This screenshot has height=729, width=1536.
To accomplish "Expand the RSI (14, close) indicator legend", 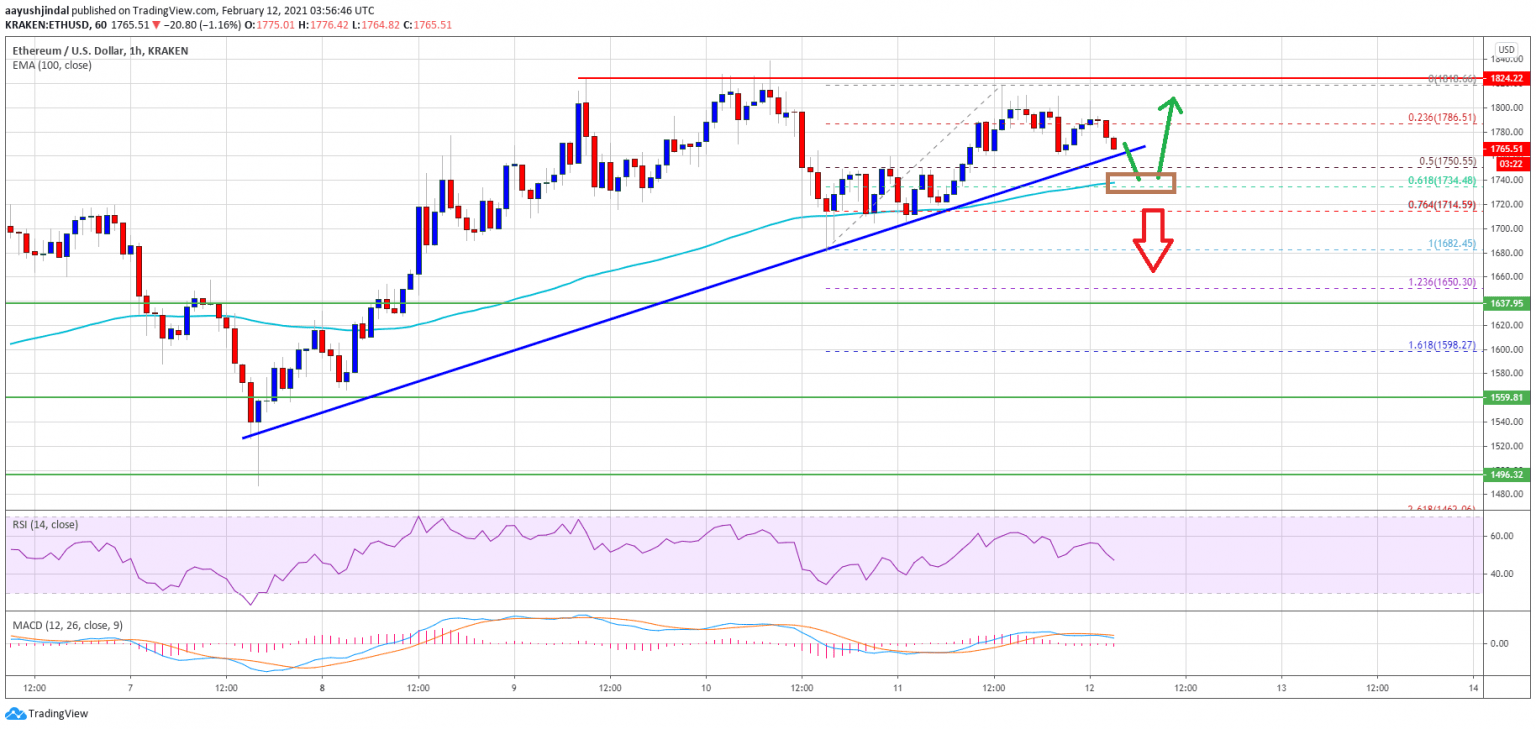I will coord(45,524).
